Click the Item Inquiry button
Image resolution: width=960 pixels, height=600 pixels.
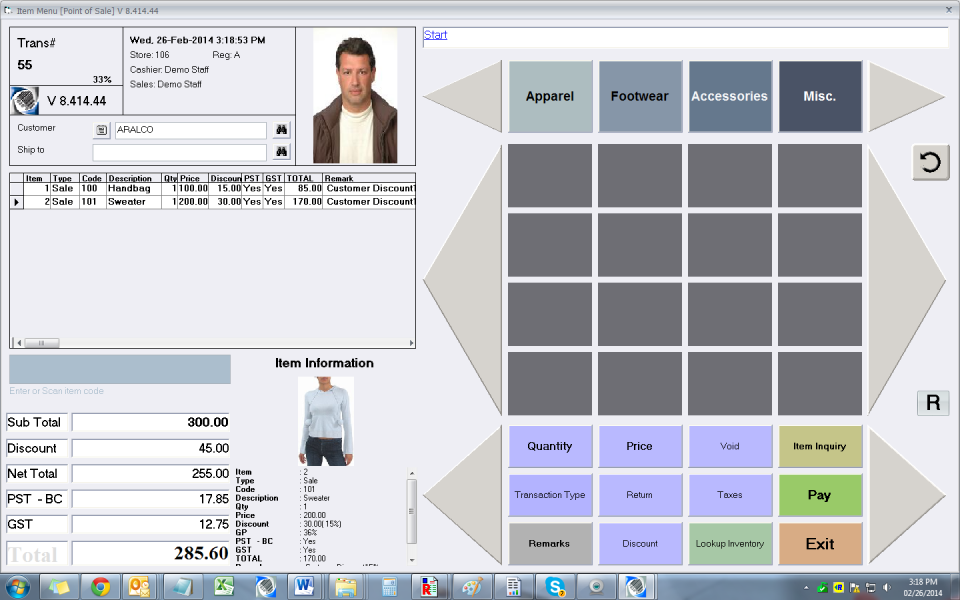(820, 446)
